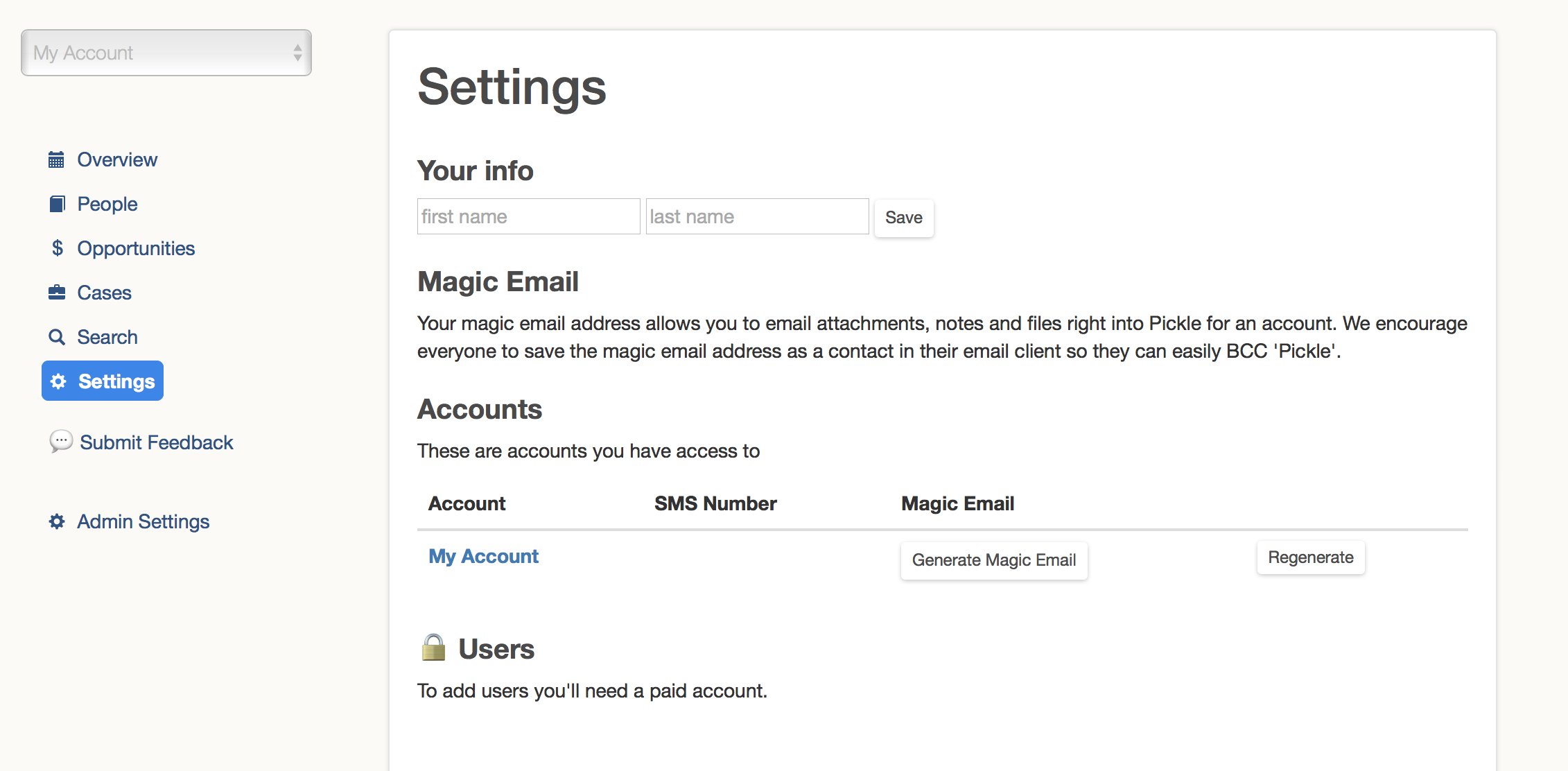Click the Settings gear icon in sidebar
The image size is (1568, 771).
pos(59,381)
